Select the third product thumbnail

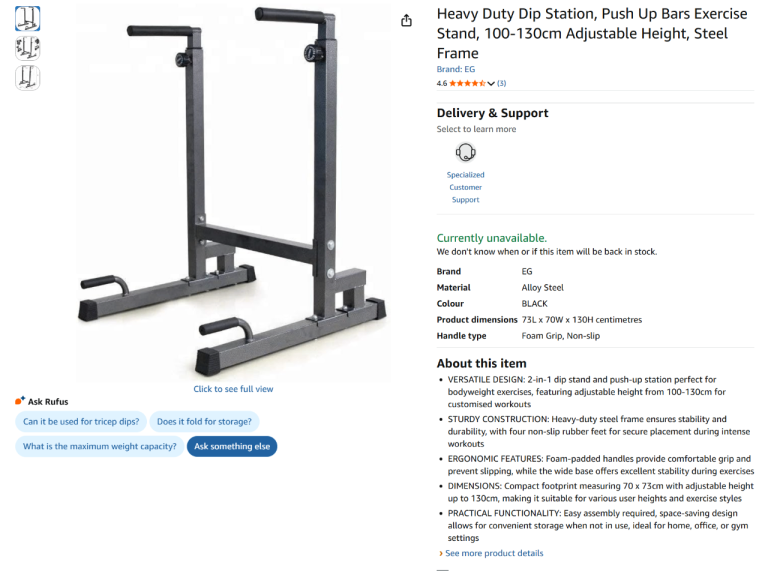(x=28, y=78)
